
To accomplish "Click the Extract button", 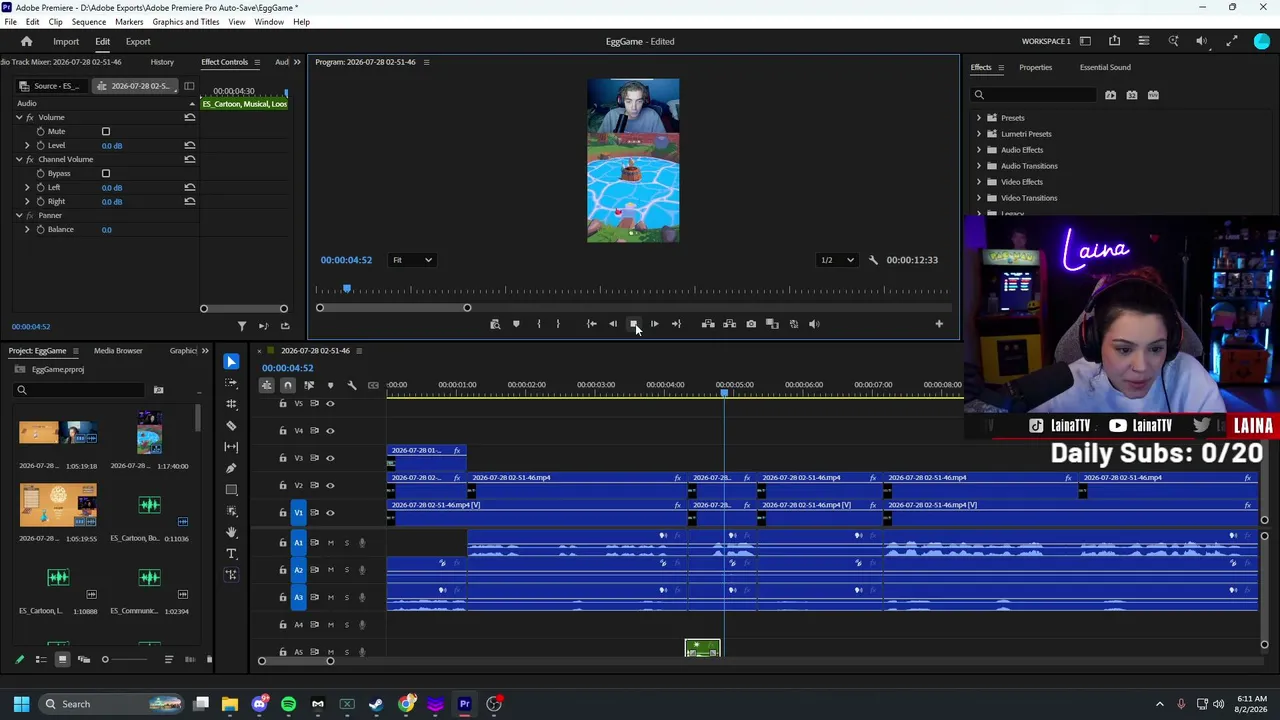I will 729,324.
